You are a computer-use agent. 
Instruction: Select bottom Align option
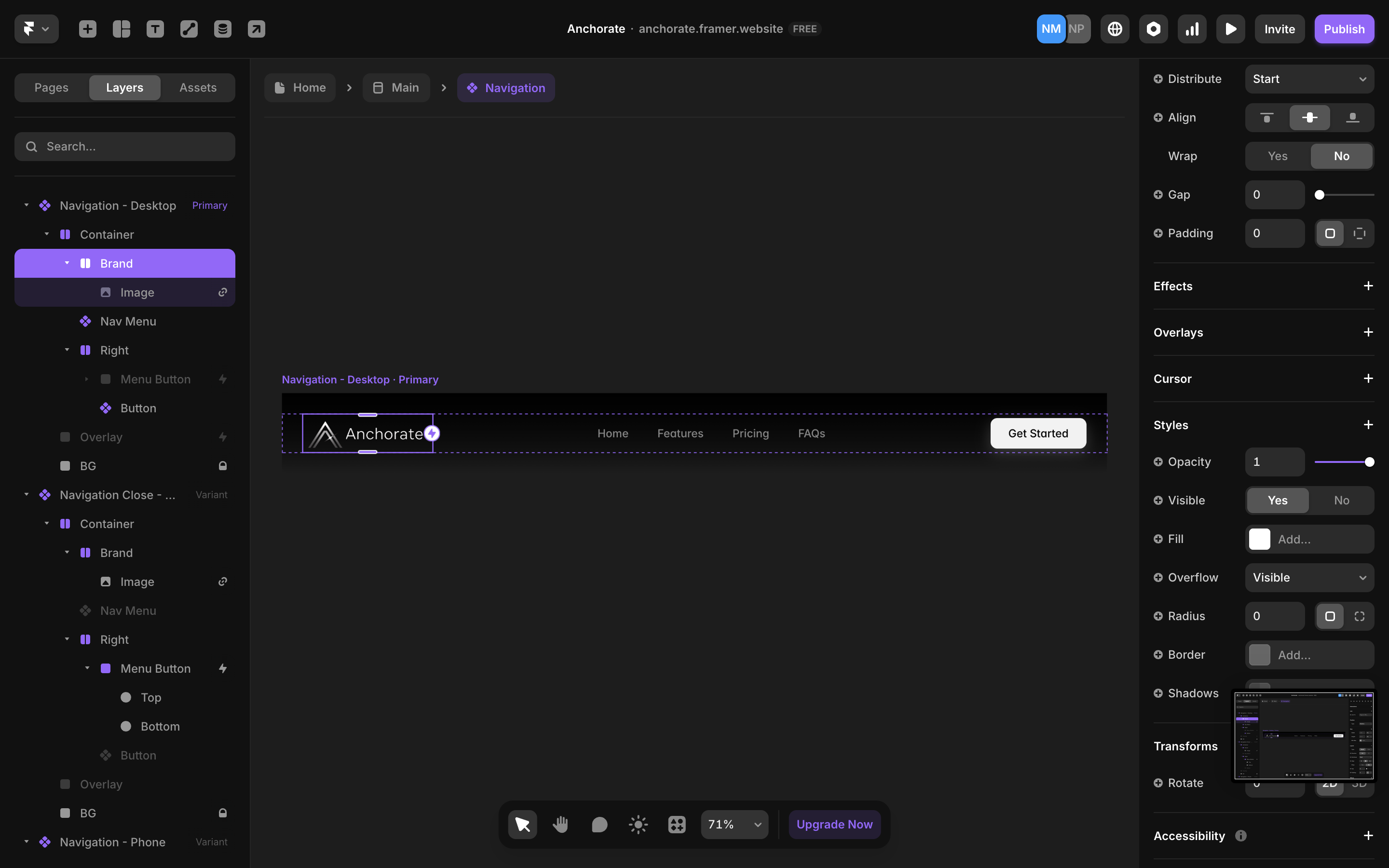tap(1352, 118)
